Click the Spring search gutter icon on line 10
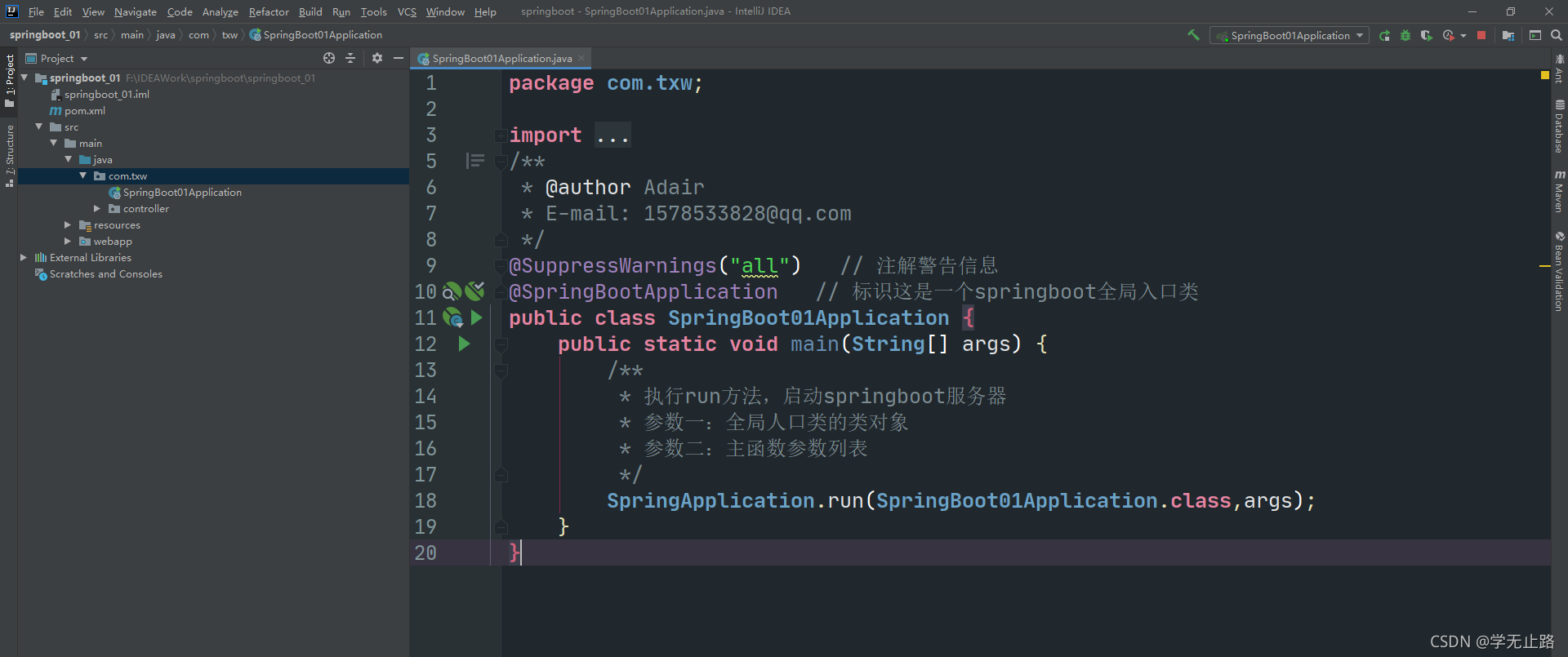 [452, 291]
